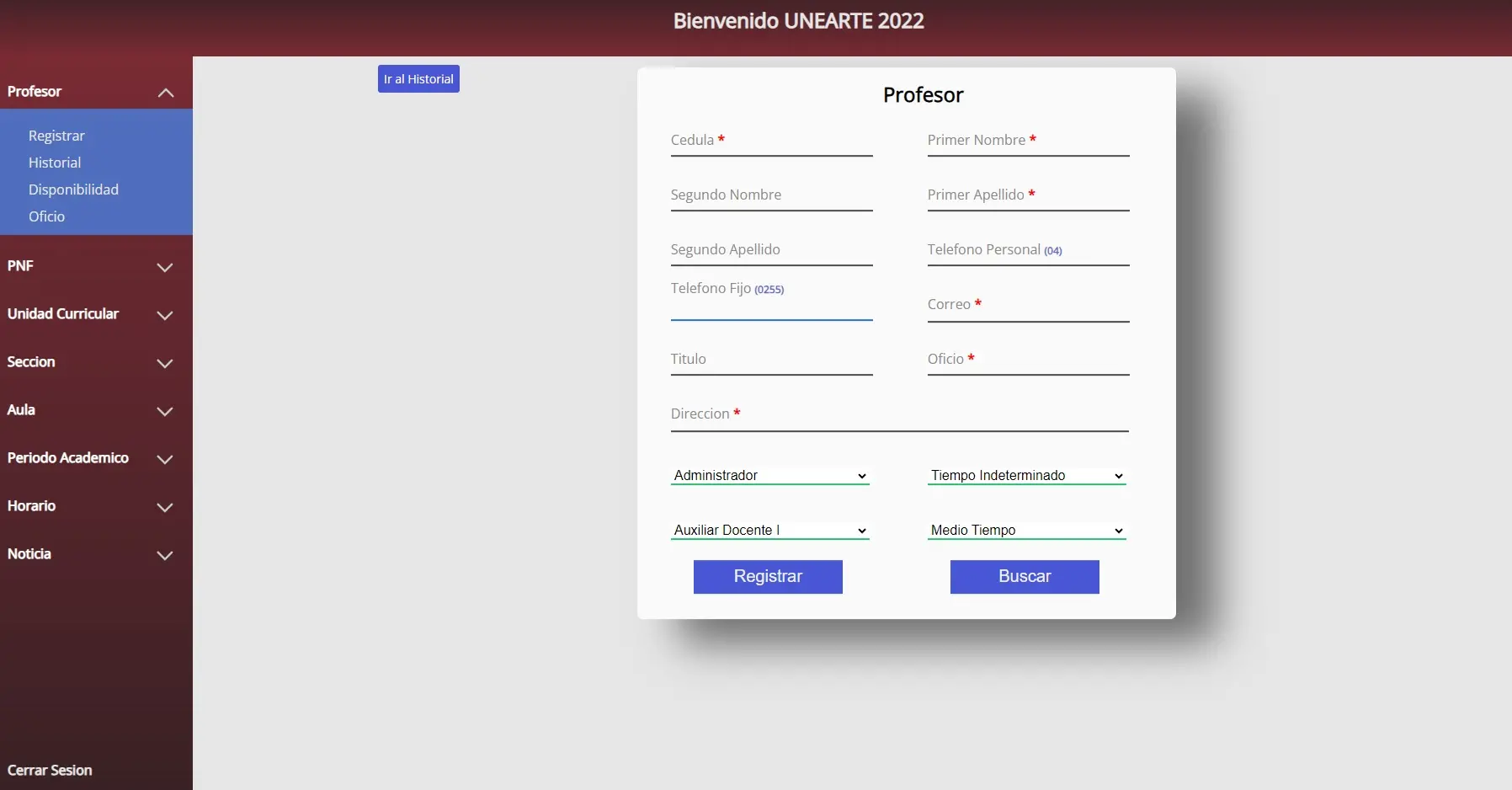Screen dimensions: 1512x790
Task: Focus the Cedula input field
Action: point(772,141)
